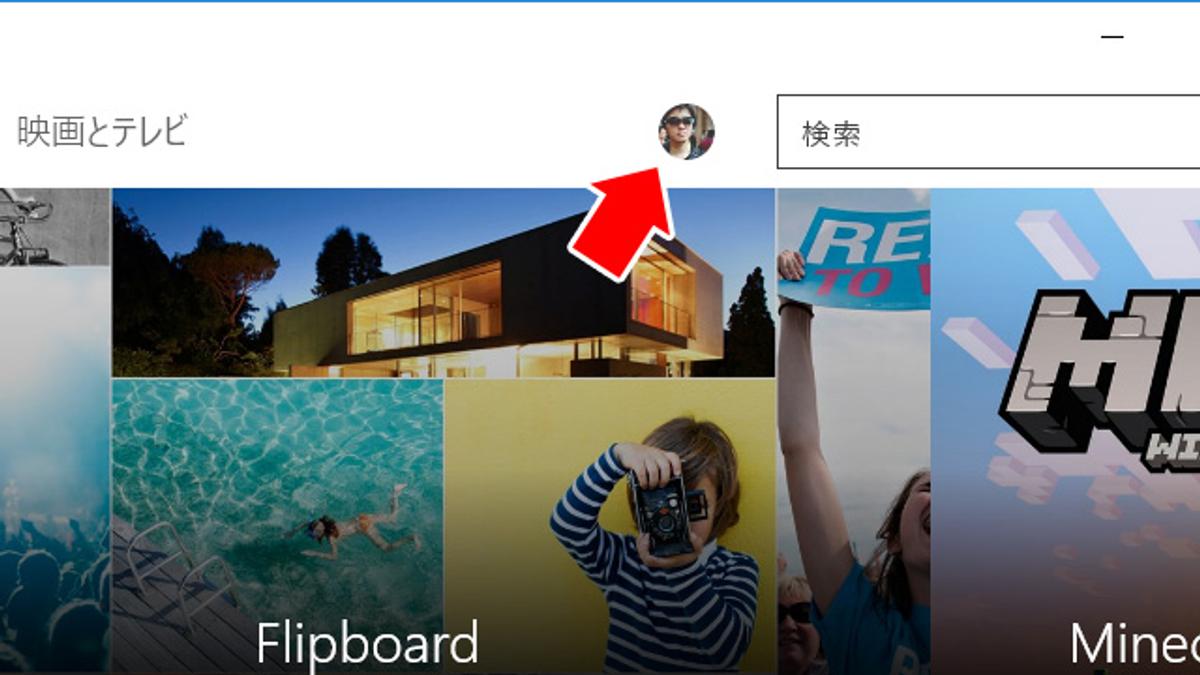Open the user account profile picture
Image resolution: width=1200 pixels, height=675 pixels.
point(686,132)
